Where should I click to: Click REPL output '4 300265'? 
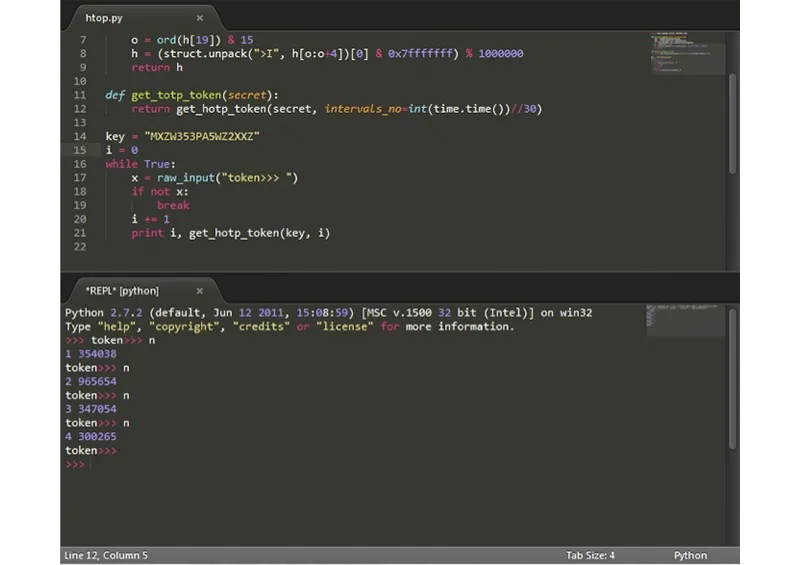click(x=91, y=436)
